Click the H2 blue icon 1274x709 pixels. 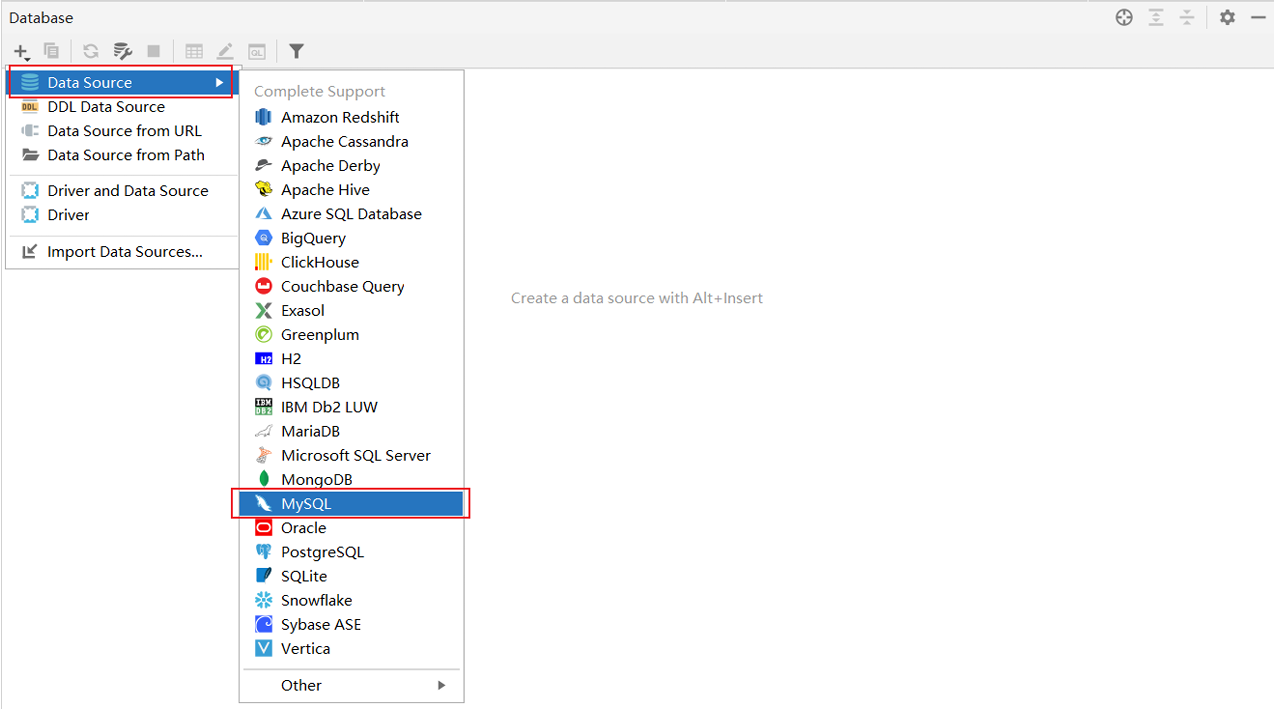[x=264, y=358]
